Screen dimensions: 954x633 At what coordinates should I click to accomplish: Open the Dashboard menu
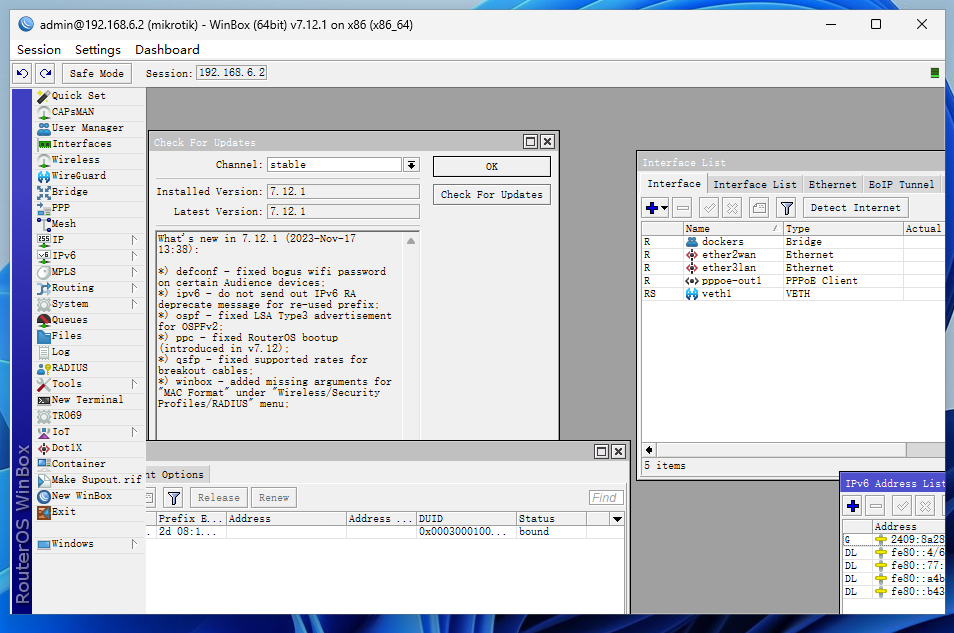point(167,50)
